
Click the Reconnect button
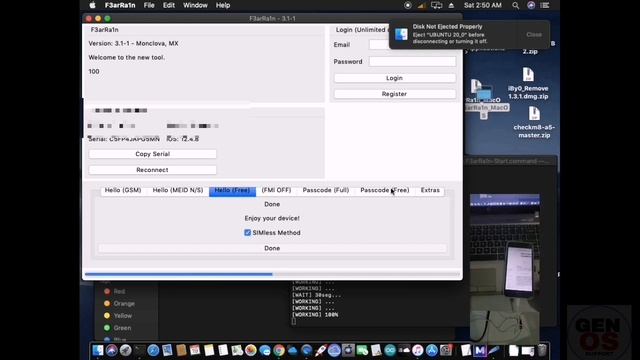tap(153, 170)
